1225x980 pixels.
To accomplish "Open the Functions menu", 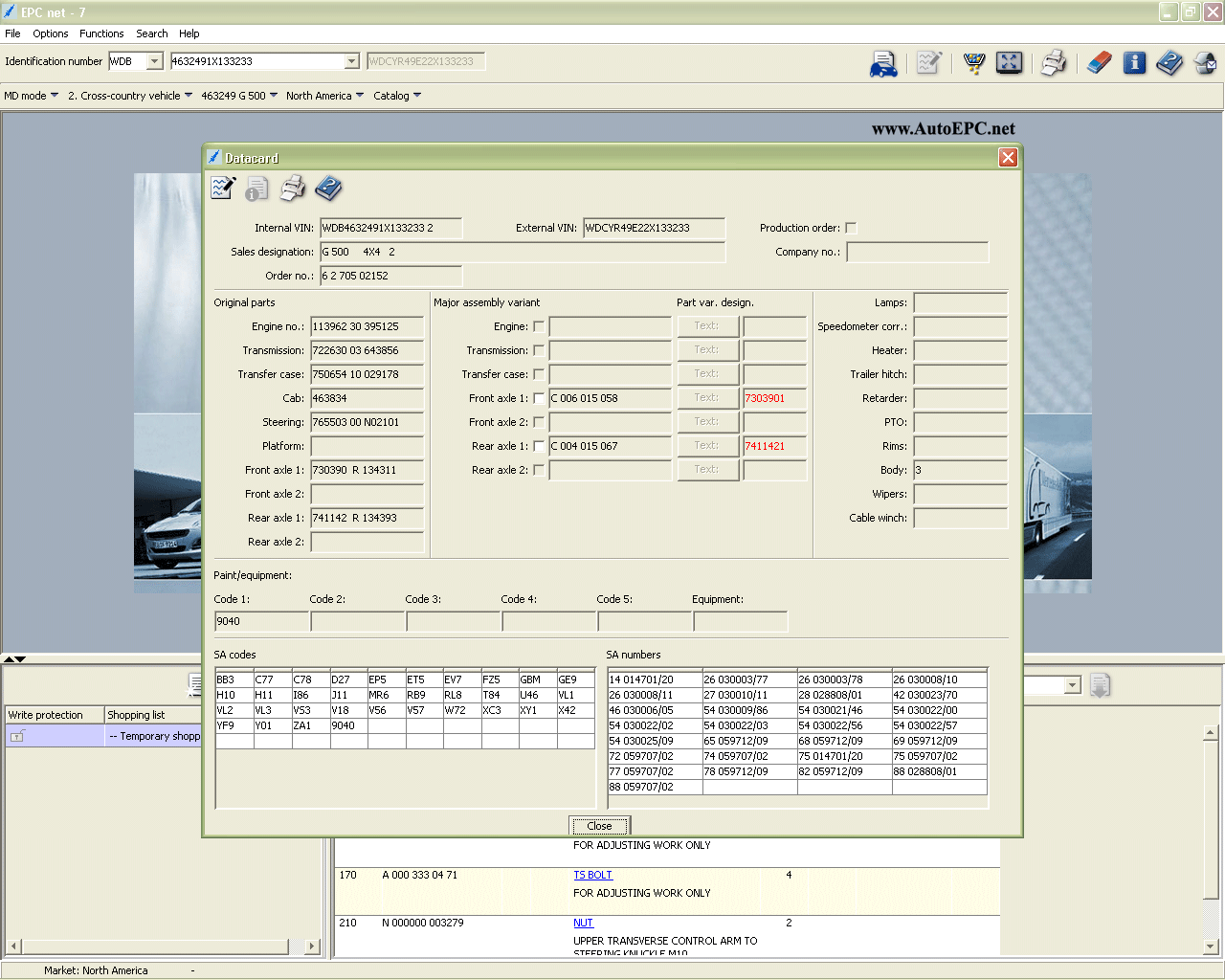I will pos(101,33).
